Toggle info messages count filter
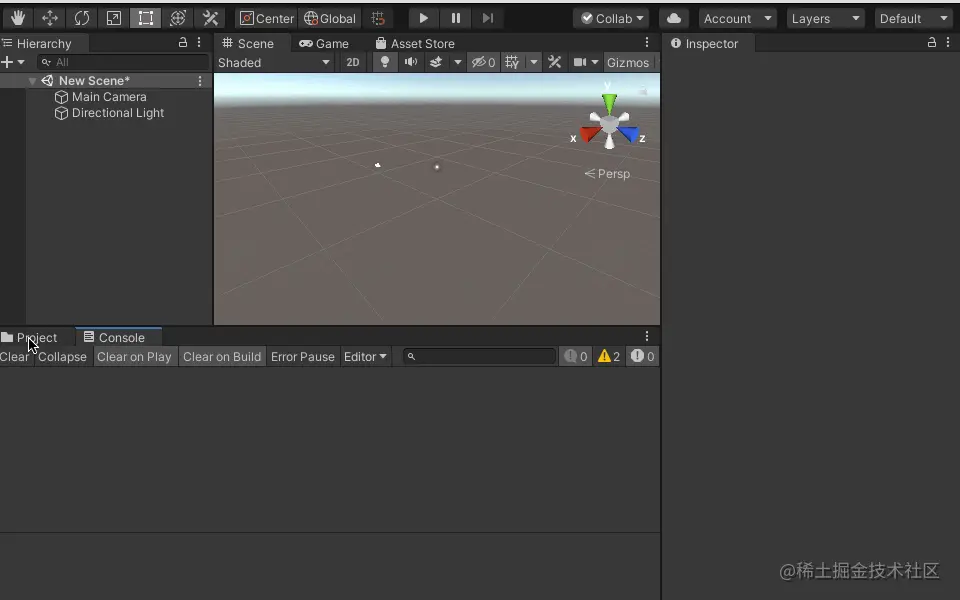The width and height of the screenshot is (960, 600). [x=576, y=356]
